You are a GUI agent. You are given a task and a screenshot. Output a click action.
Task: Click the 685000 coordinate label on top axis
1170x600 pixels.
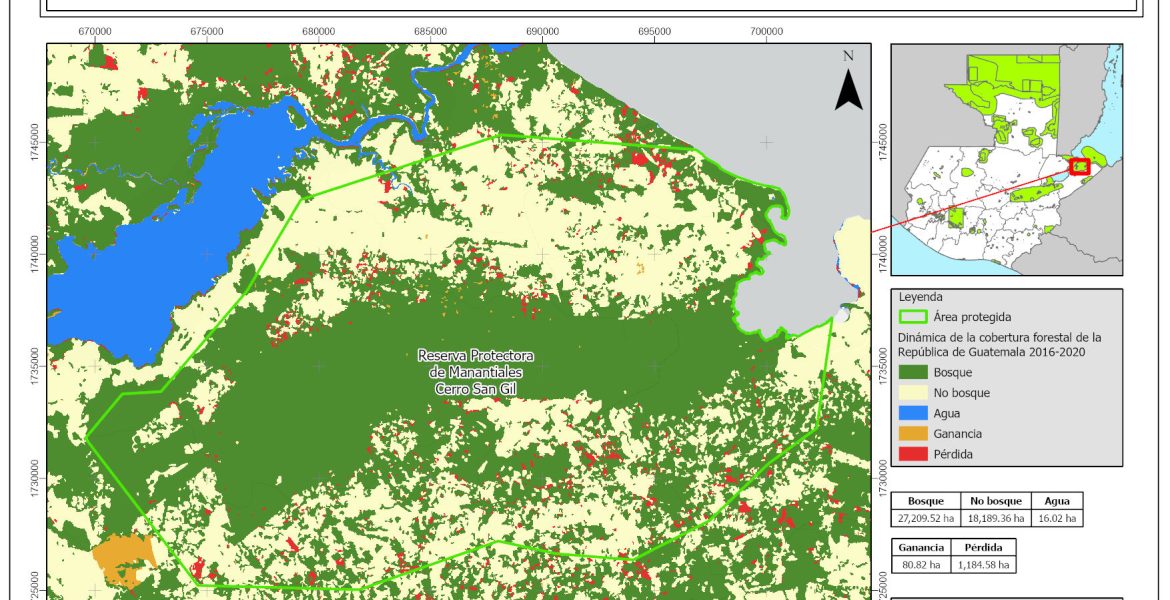[430, 31]
